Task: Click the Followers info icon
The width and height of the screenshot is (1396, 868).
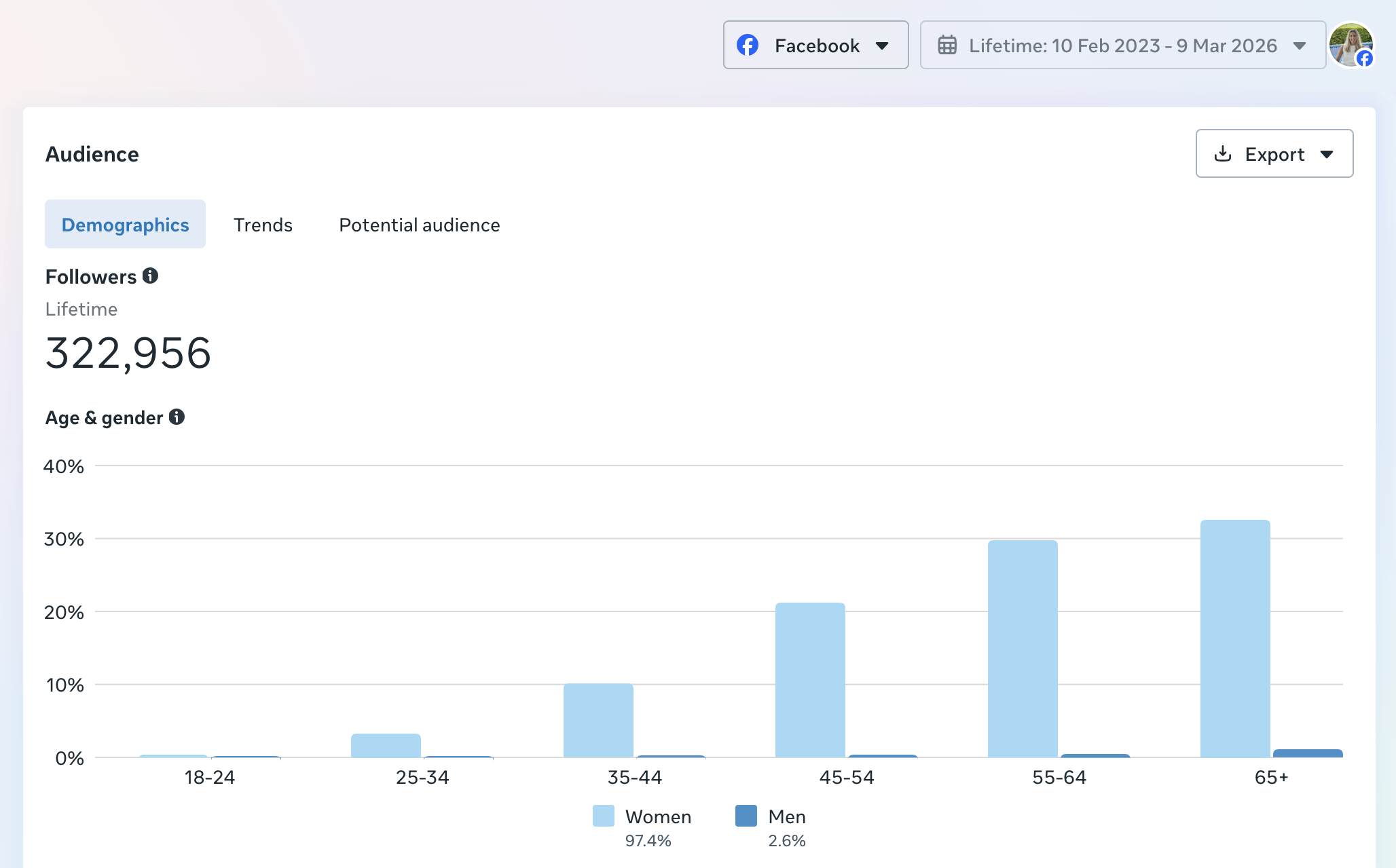Action: click(151, 276)
